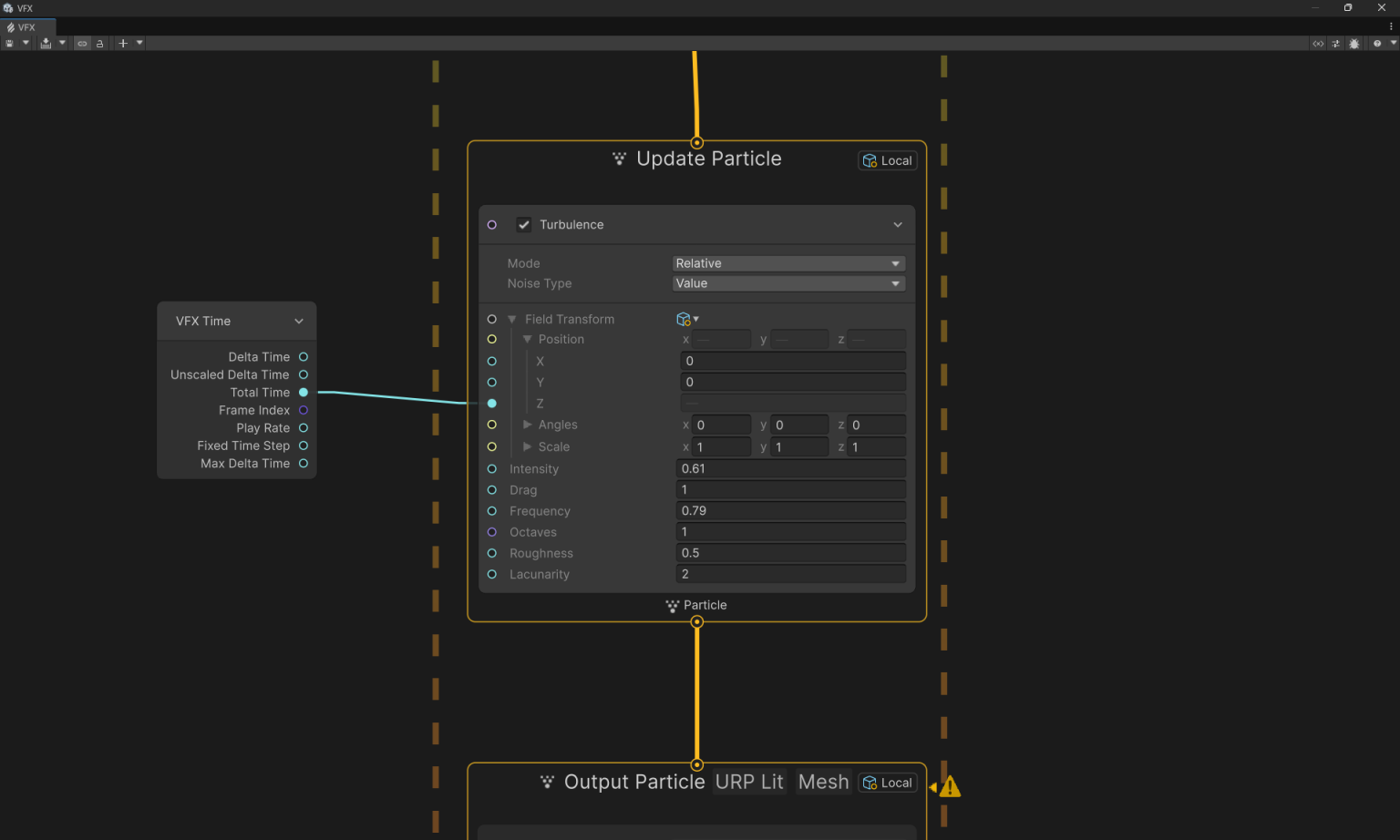This screenshot has width=1400, height=840.
Task: Click the lock icon in the toolbar
Action: click(98, 43)
